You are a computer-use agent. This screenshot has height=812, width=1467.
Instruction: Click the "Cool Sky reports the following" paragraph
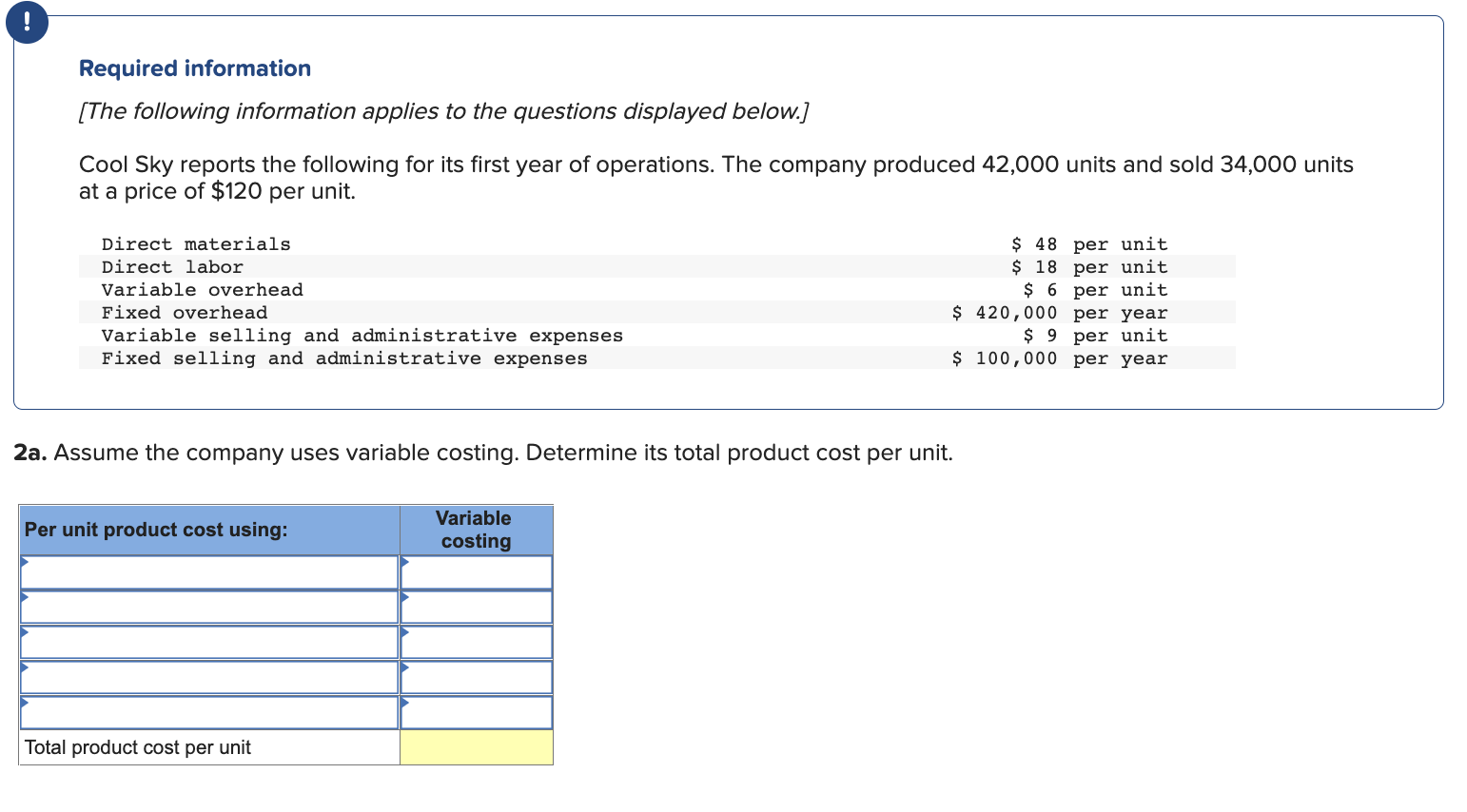pyautogui.click(x=716, y=178)
